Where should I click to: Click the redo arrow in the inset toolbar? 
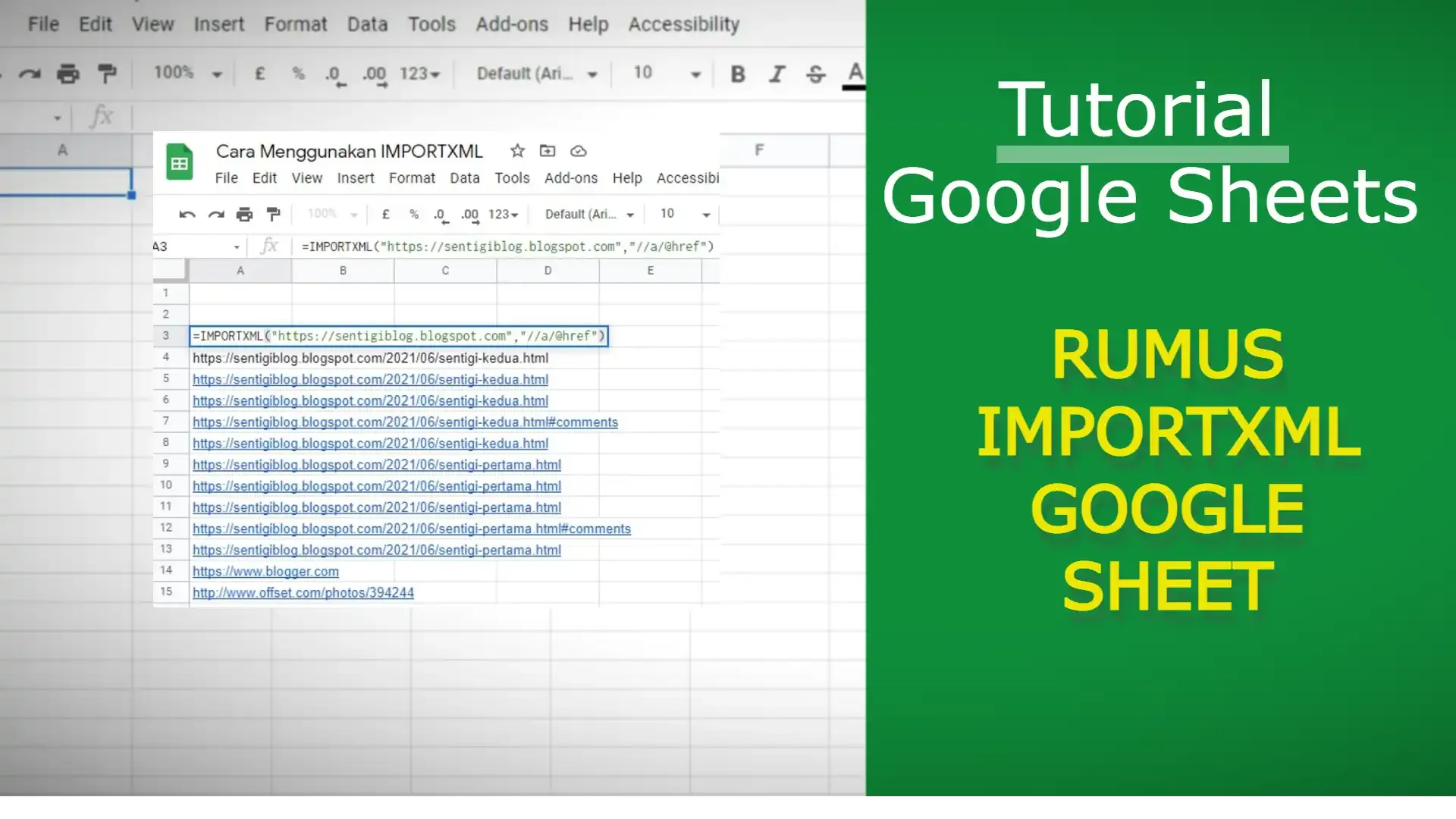tap(216, 215)
